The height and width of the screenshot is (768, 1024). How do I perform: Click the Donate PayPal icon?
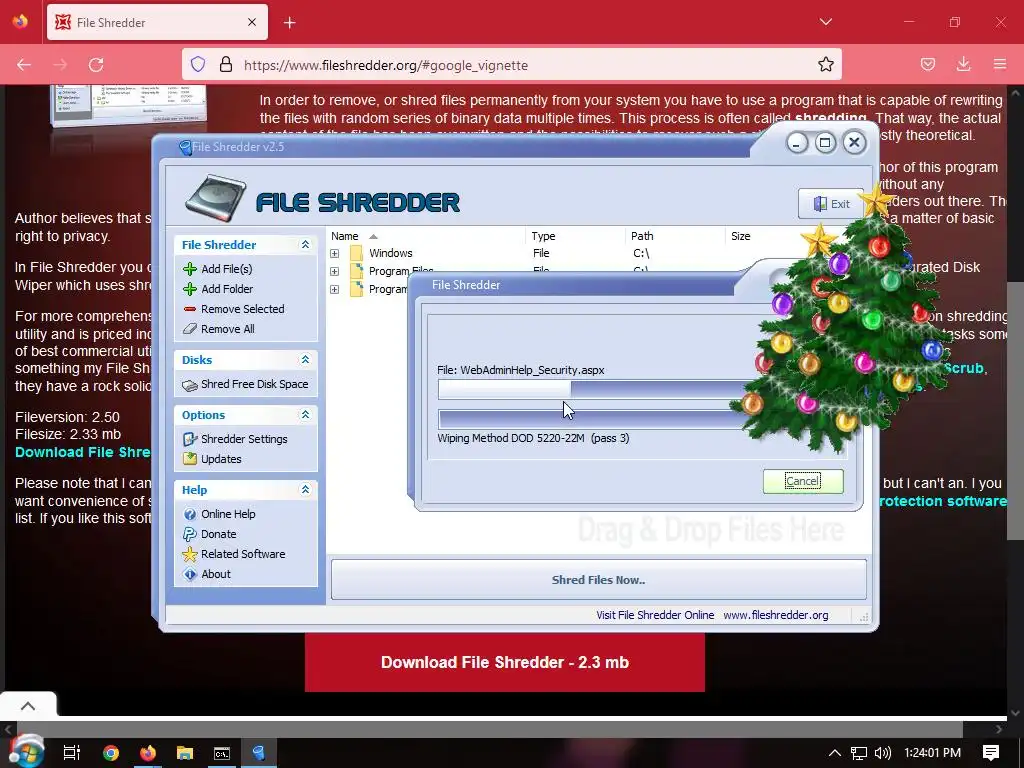(x=189, y=534)
